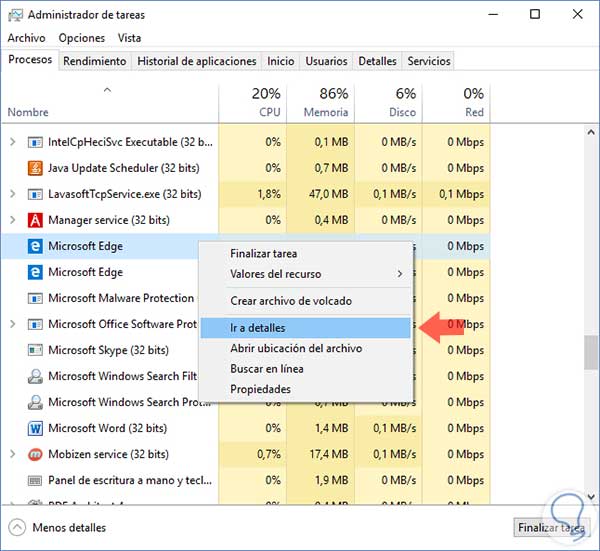600x551 pixels.
Task: Click the 47,0 MB memory value
Action: pyautogui.click(x=329, y=194)
